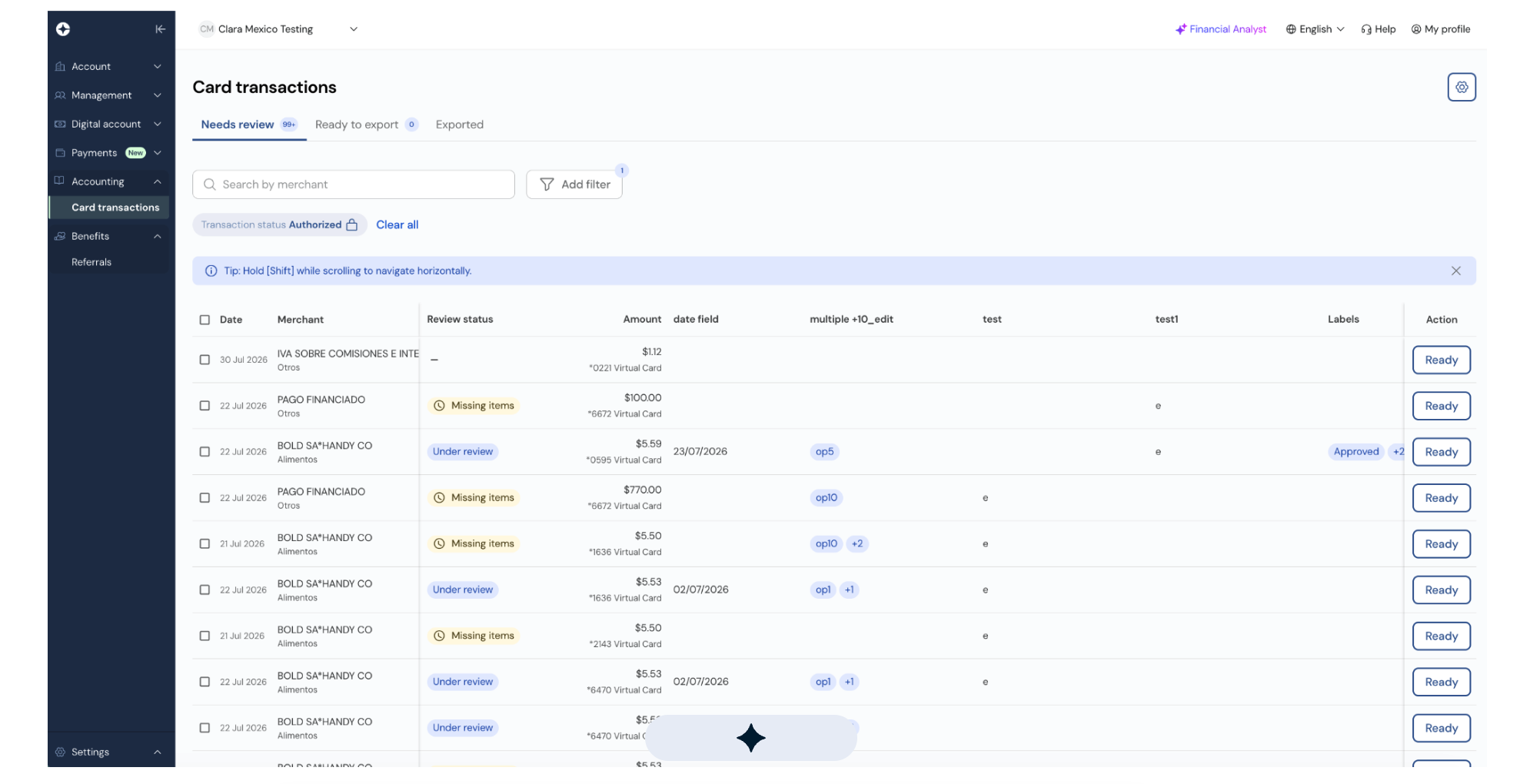The width and height of the screenshot is (1530, 784).
Task: Click the Account sidebar icon
Action: [60, 67]
